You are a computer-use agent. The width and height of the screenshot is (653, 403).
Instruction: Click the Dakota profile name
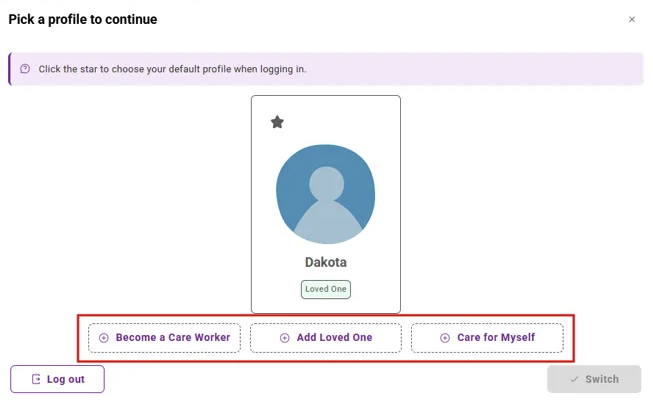(325, 262)
